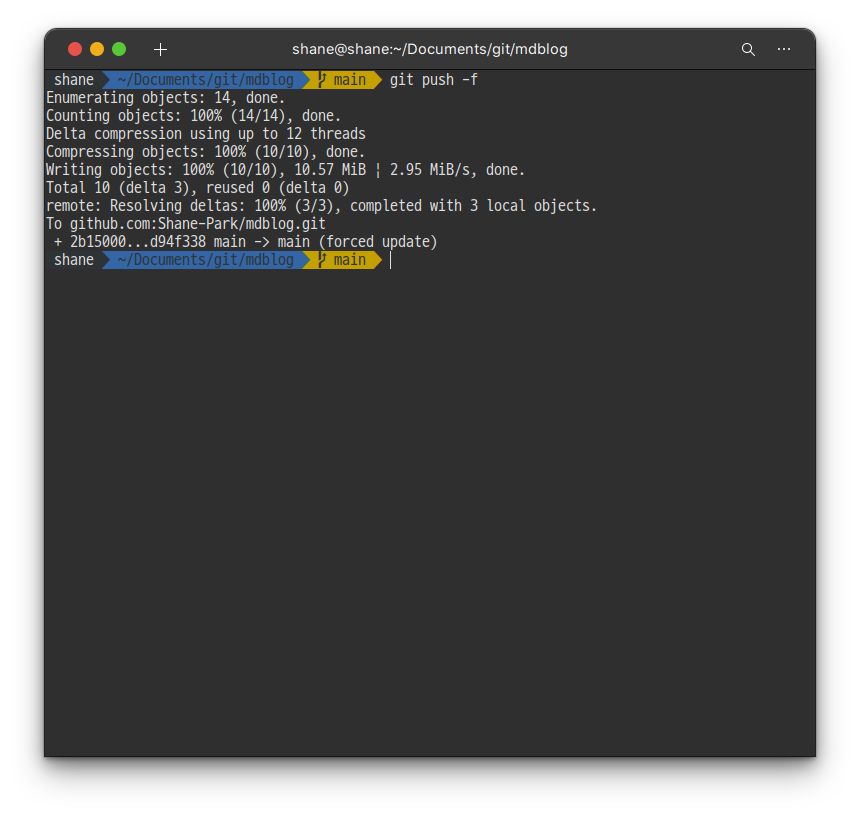Click the 'remote: Resolving deltas' line

(321, 206)
